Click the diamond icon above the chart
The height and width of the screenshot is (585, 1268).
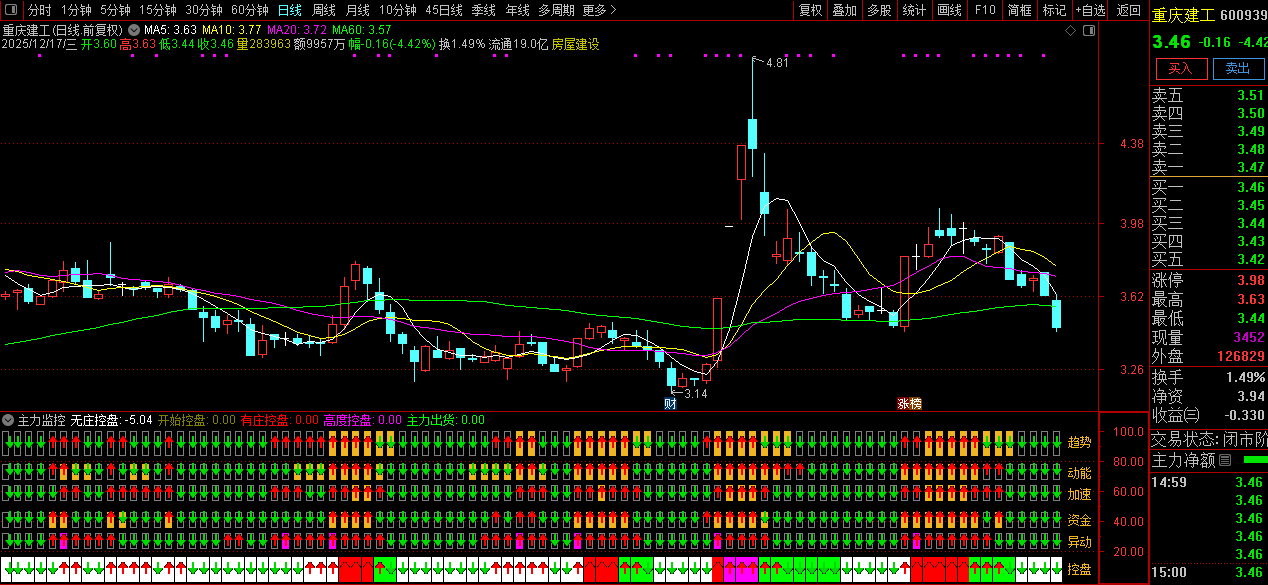1070,31
